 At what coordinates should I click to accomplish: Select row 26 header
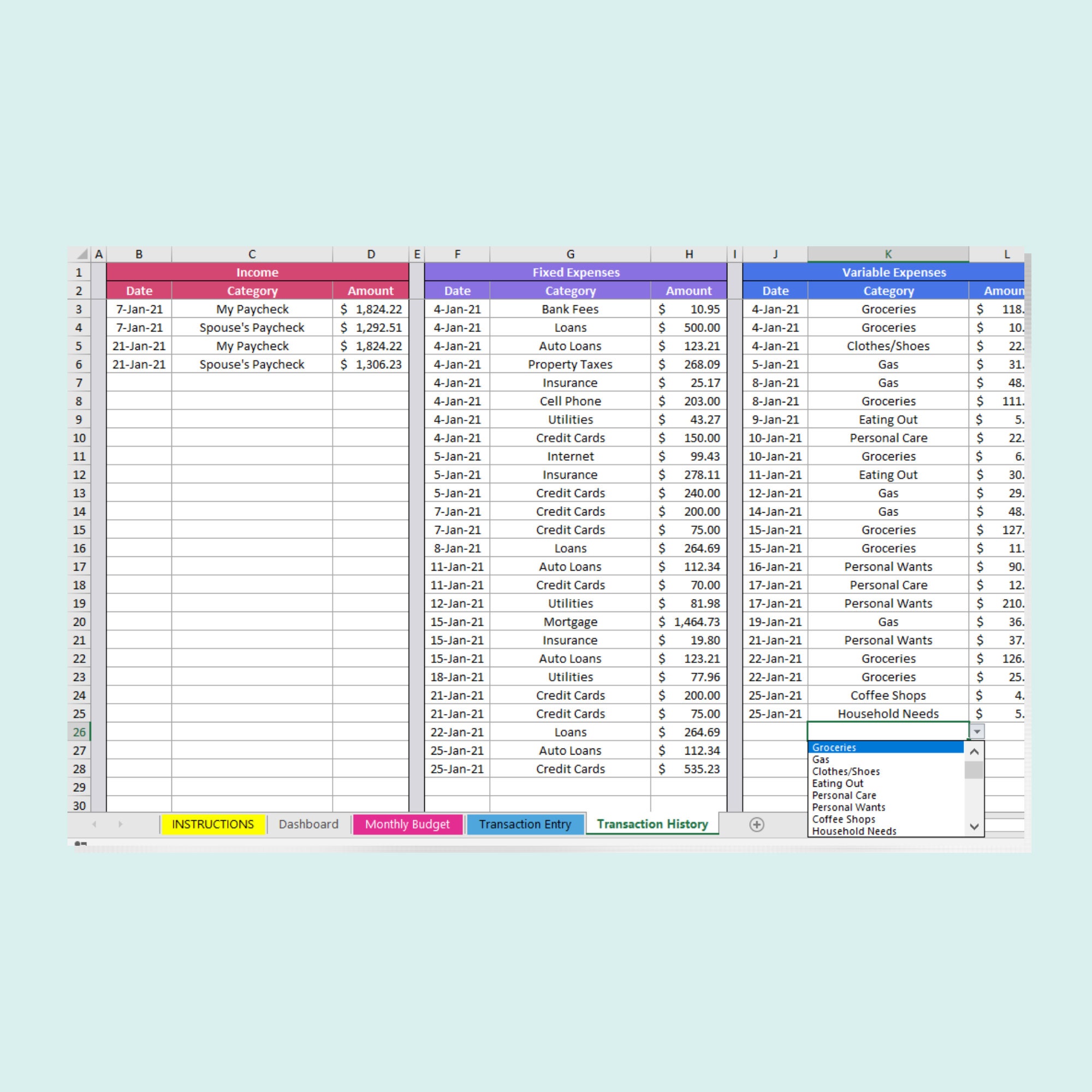pyautogui.click(x=79, y=732)
